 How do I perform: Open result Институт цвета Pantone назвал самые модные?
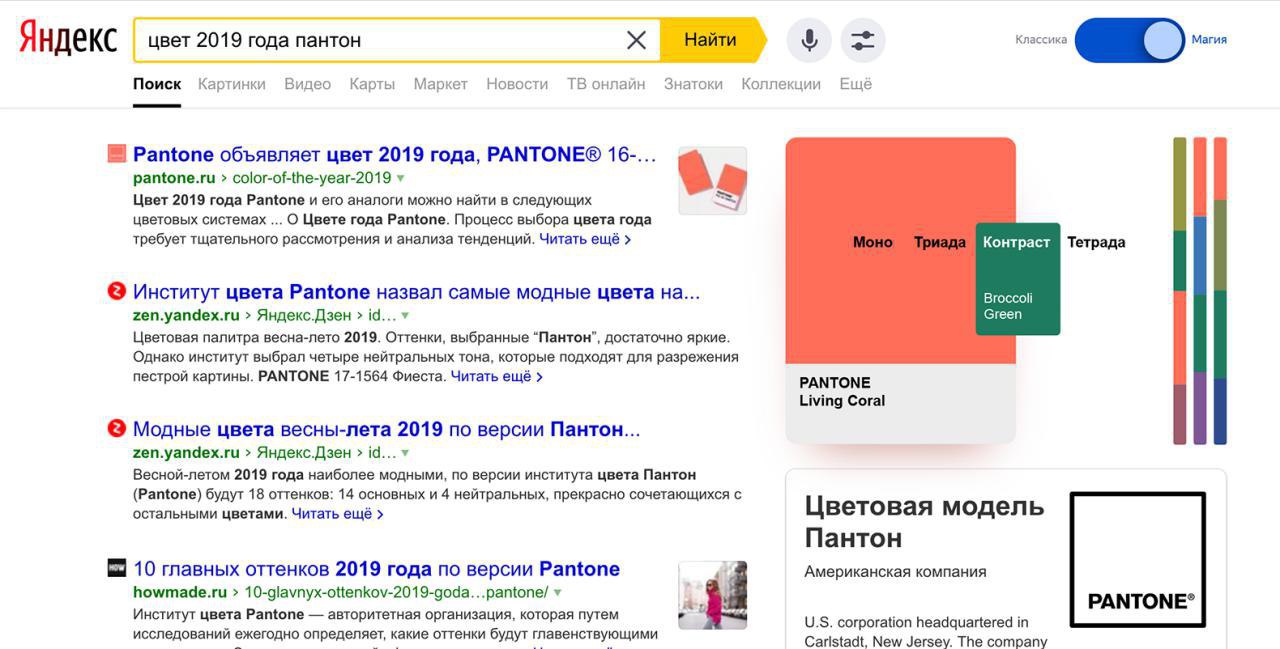[417, 292]
